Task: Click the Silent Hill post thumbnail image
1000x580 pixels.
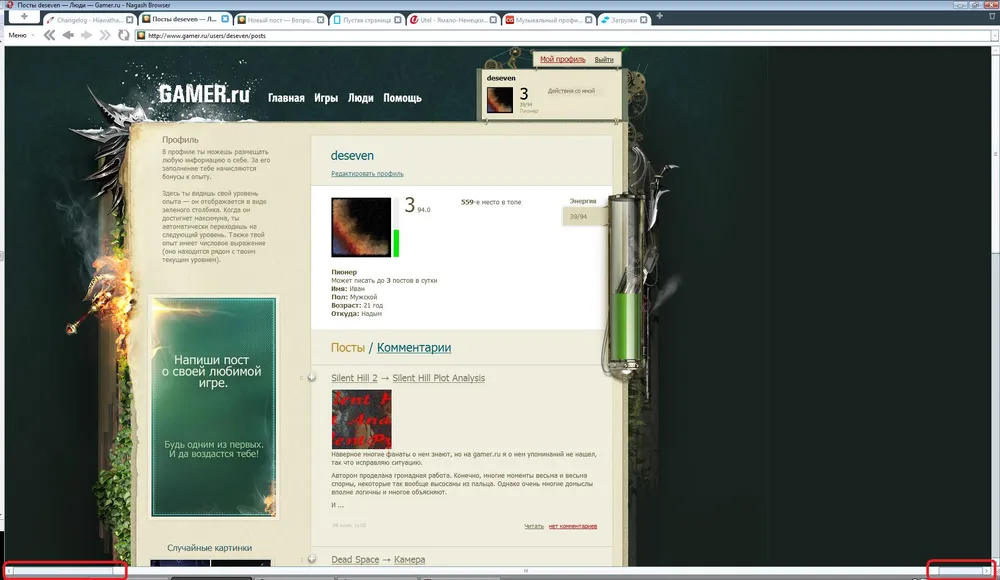Action: pos(361,418)
